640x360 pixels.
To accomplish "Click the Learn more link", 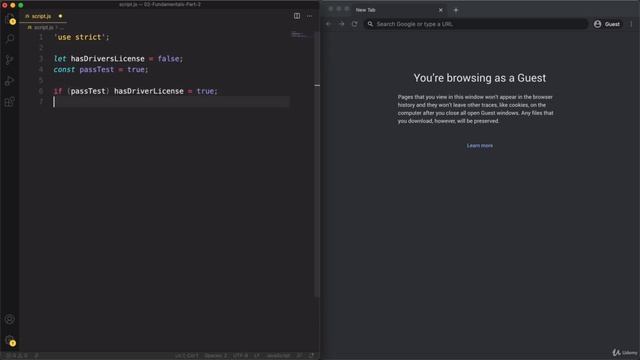I will point(480,146).
